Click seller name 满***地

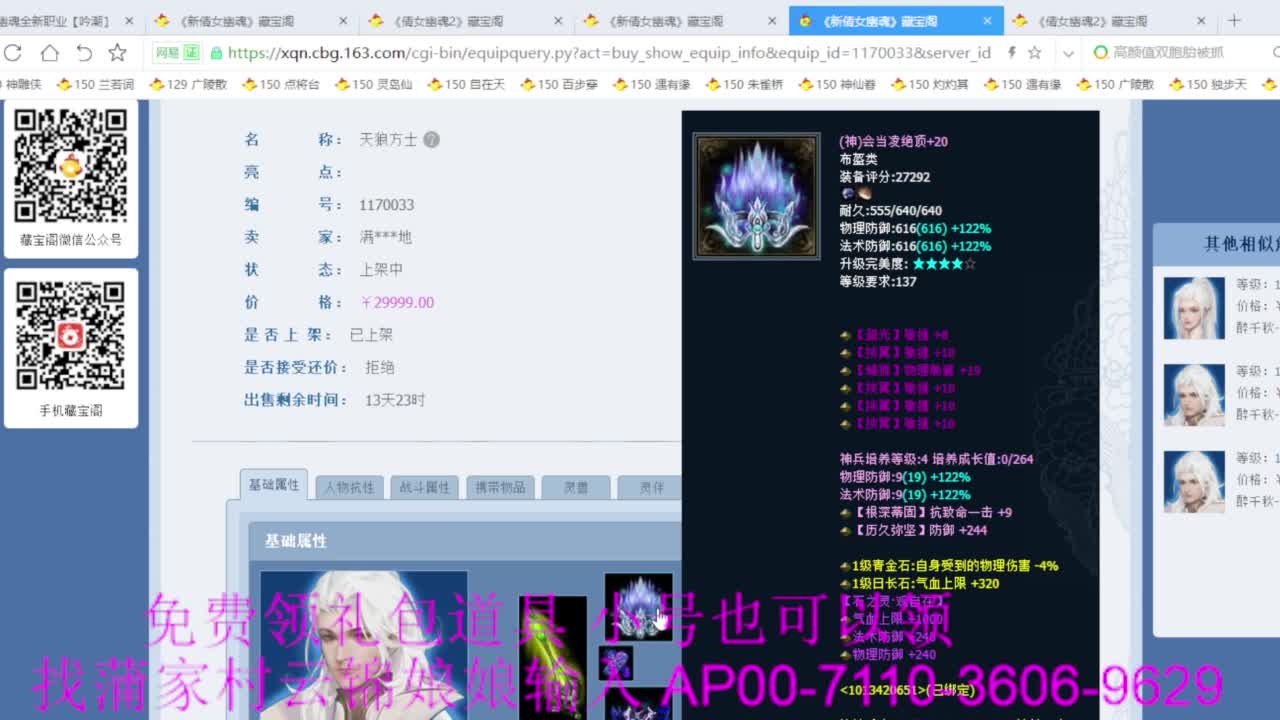[x=385, y=237]
